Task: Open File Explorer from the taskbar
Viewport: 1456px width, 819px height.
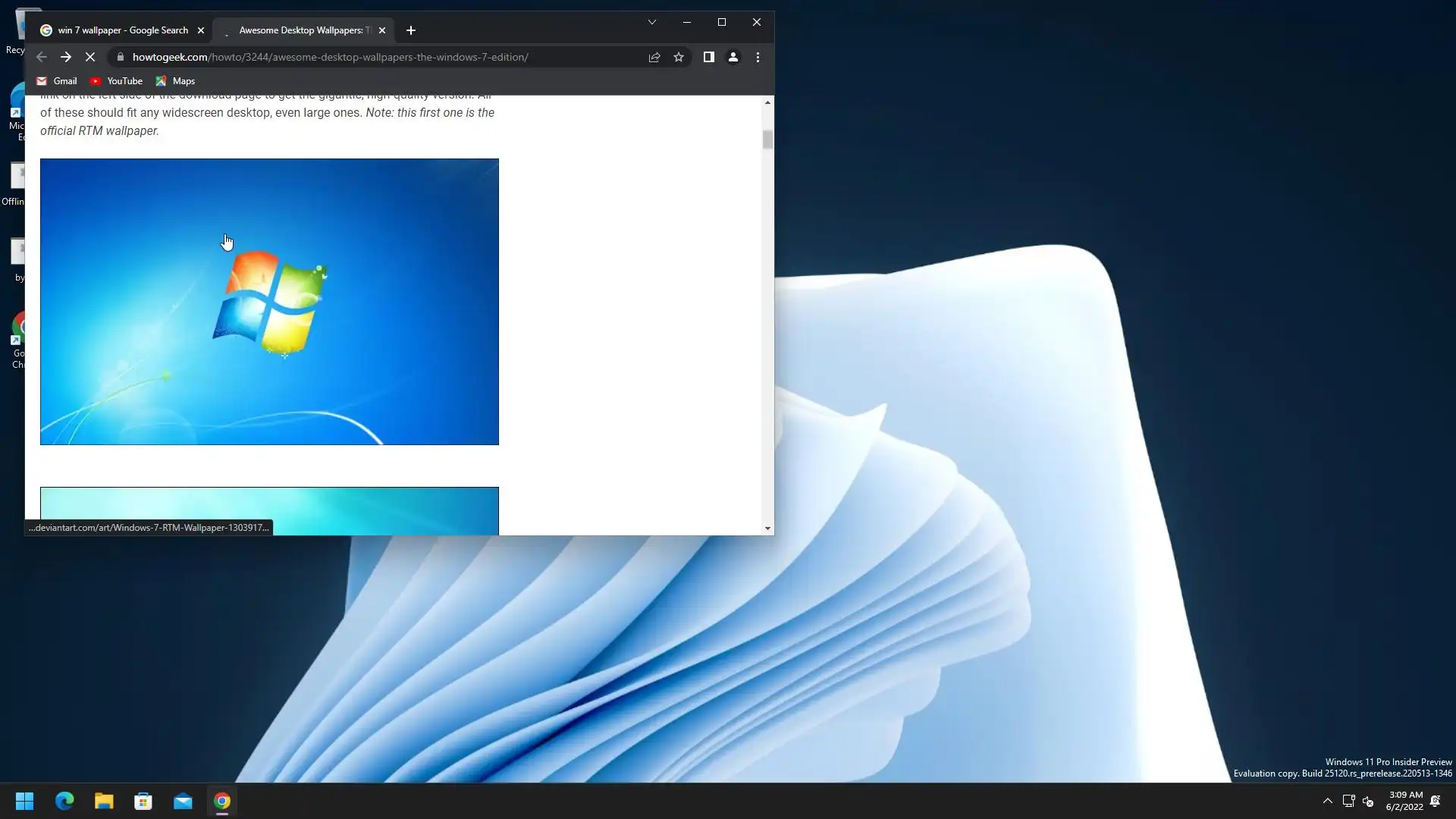Action: 104,801
